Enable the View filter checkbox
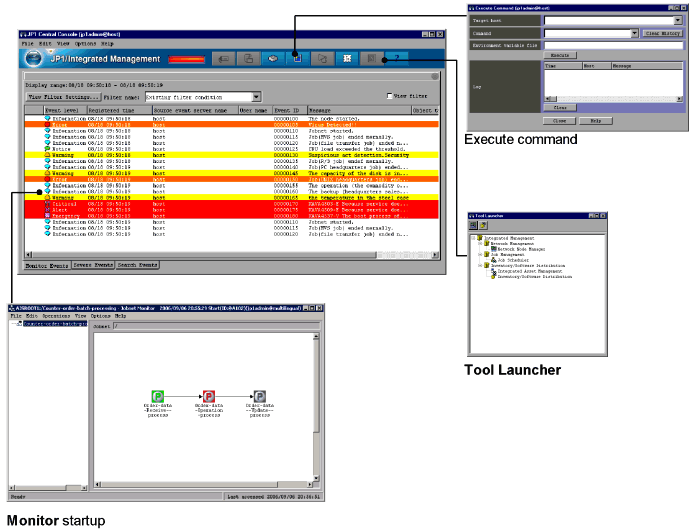 tap(389, 96)
